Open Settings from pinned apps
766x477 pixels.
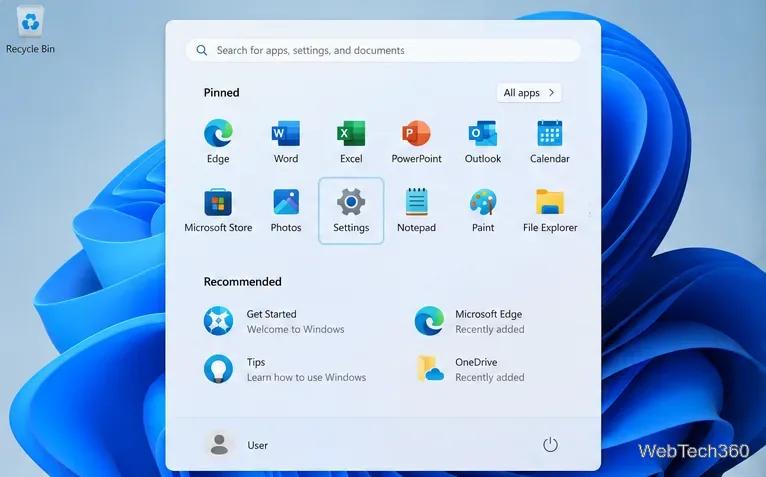[351, 211]
